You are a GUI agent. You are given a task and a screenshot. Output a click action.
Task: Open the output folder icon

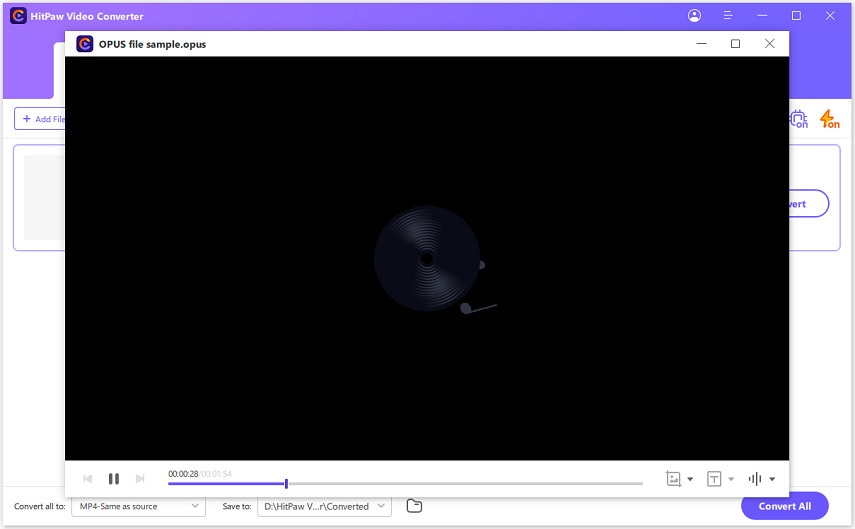(x=414, y=506)
